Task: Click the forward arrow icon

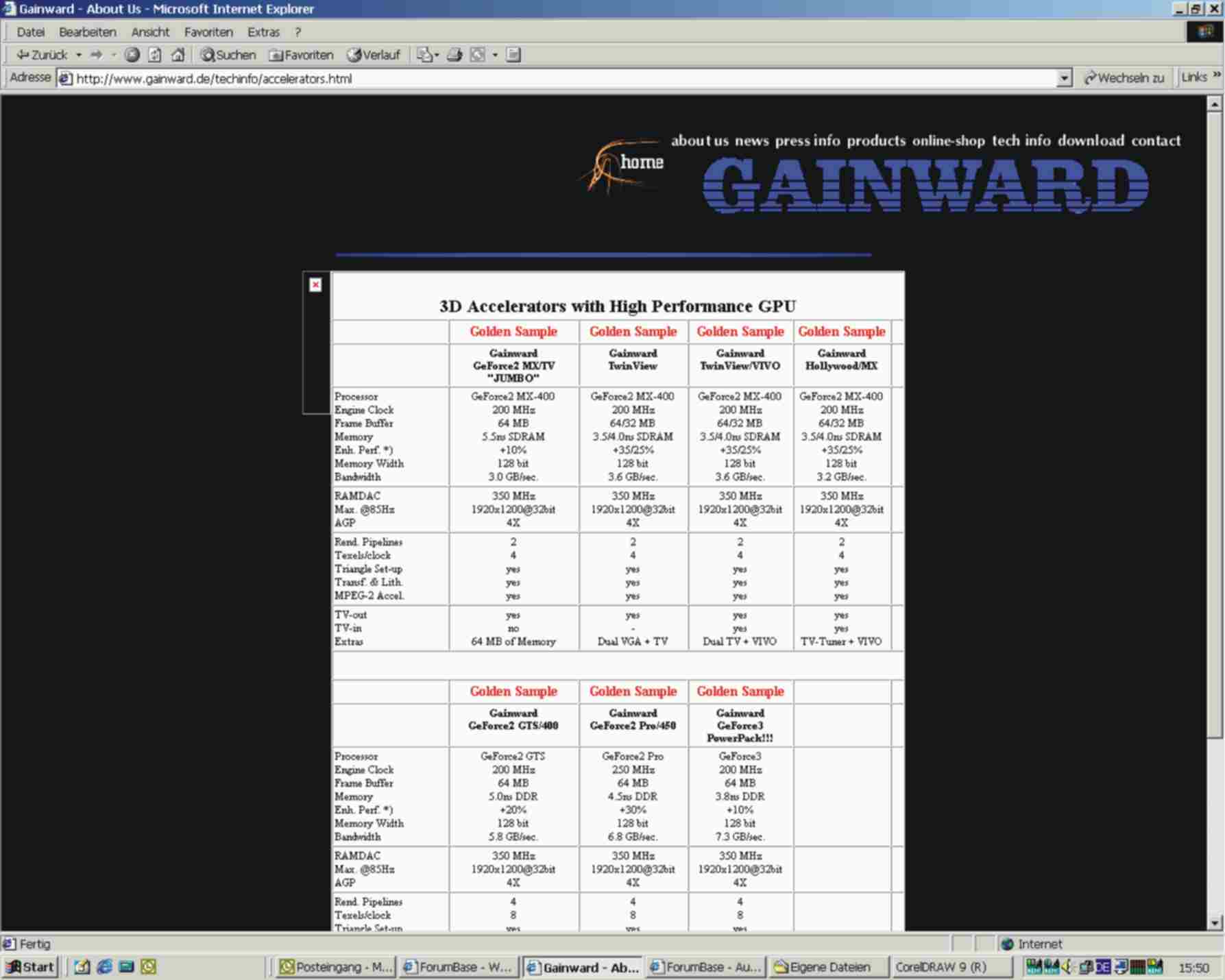Action: 97,55
